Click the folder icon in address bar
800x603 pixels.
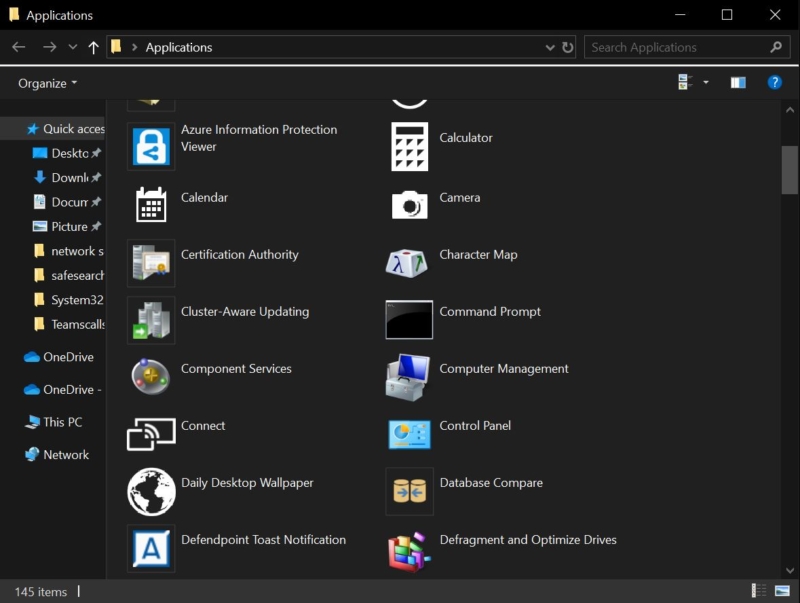pos(116,46)
